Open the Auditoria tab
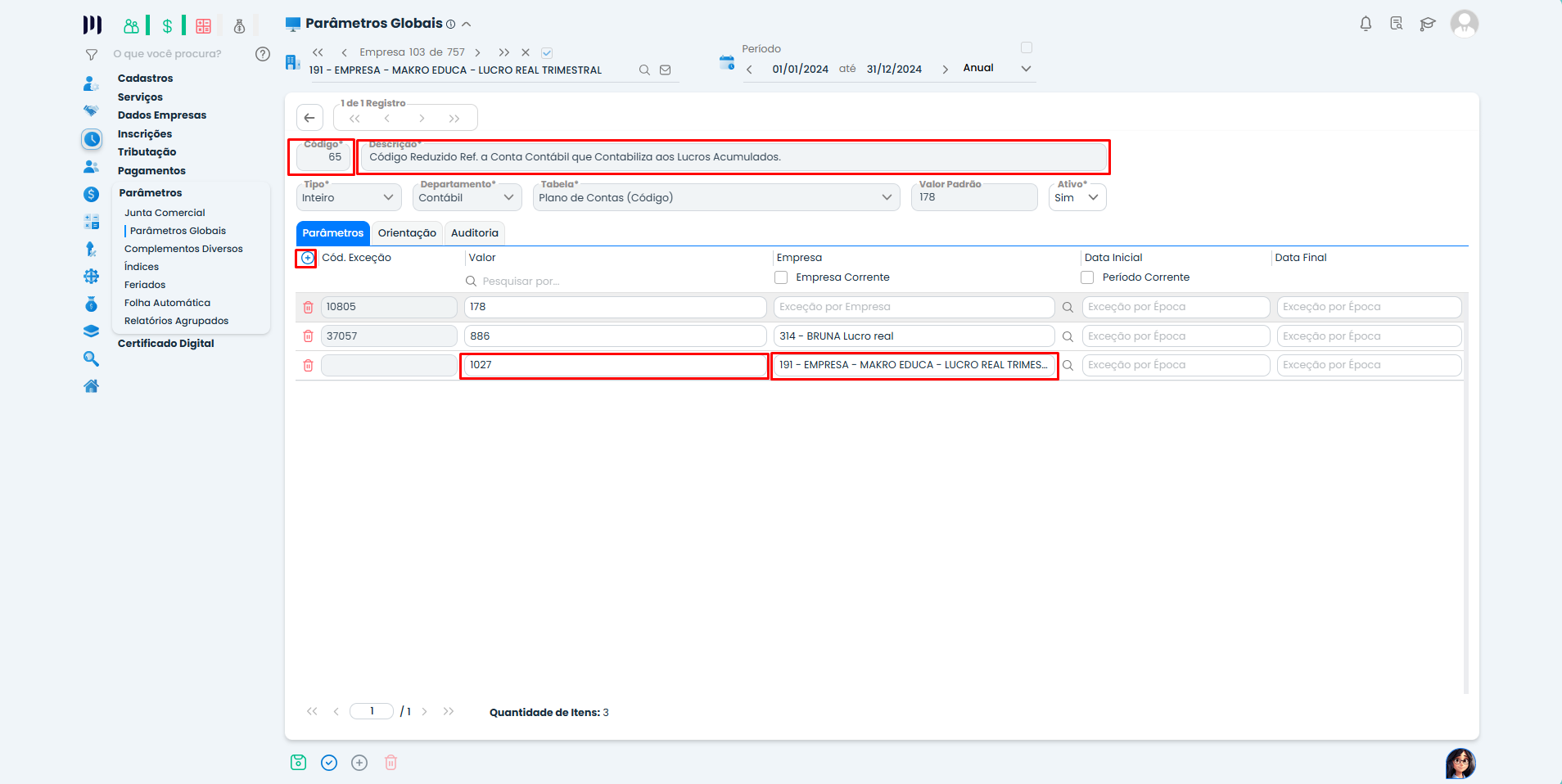The image size is (1562, 784). (x=474, y=233)
